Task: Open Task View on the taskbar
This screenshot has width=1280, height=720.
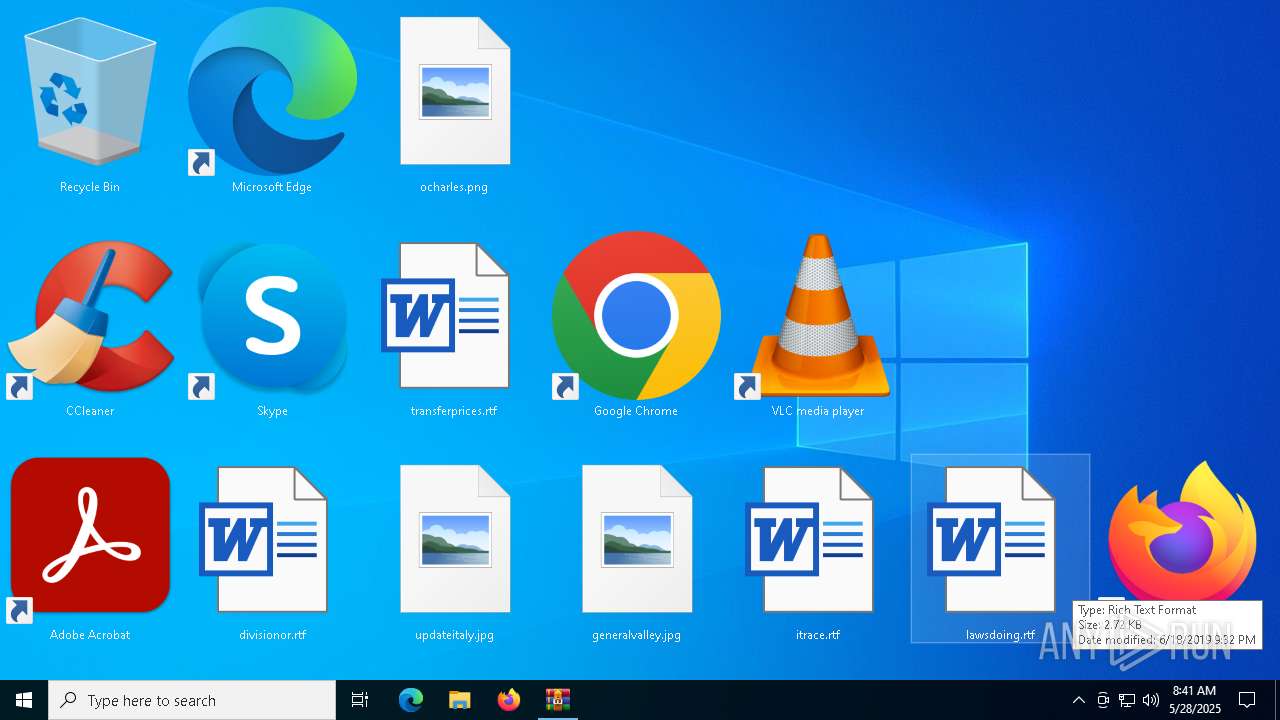Action: 360,700
